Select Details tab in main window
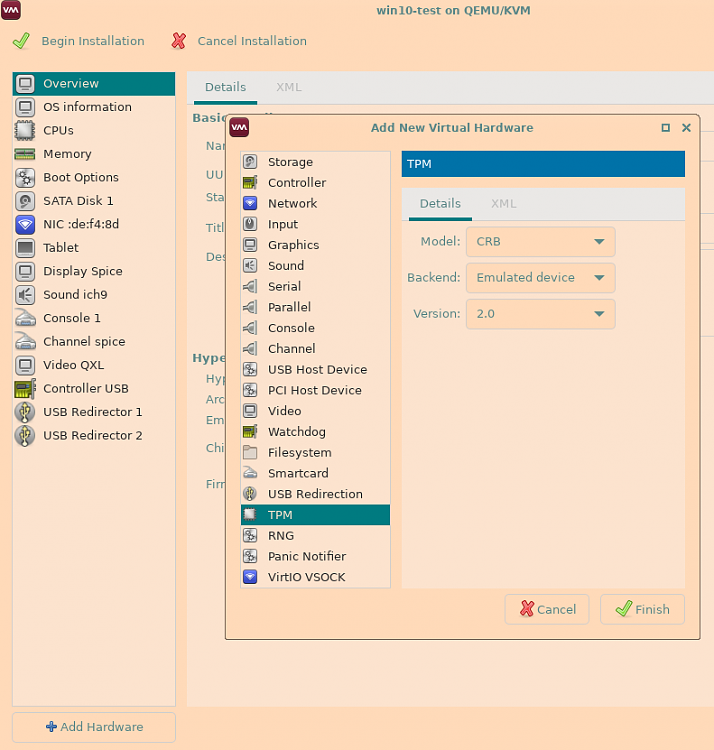 click(x=225, y=87)
